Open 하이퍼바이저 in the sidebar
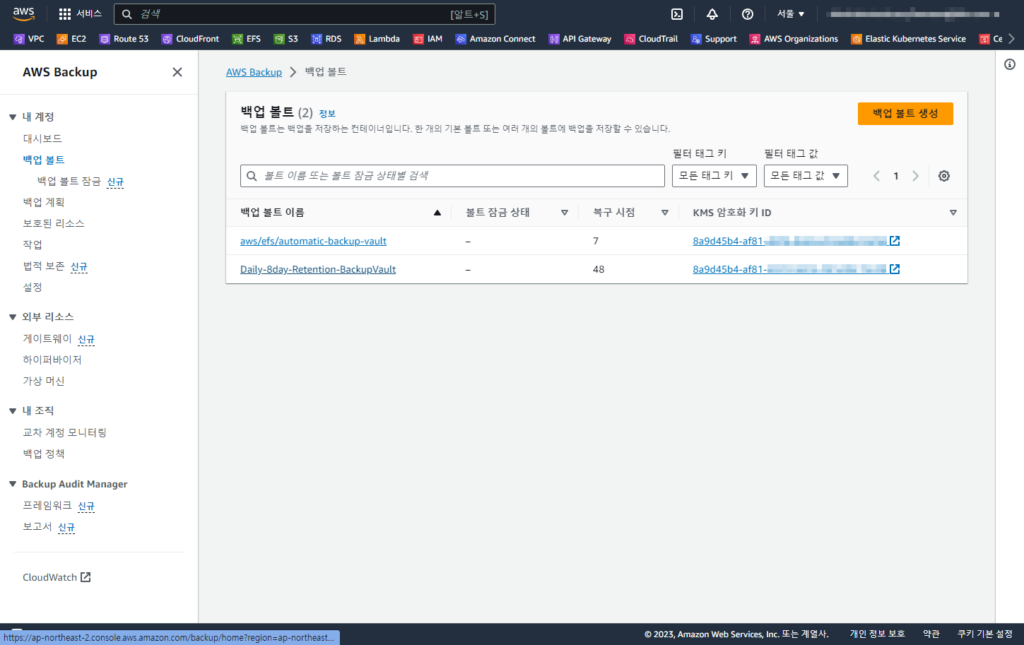This screenshot has width=1024, height=645. click(52, 360)
